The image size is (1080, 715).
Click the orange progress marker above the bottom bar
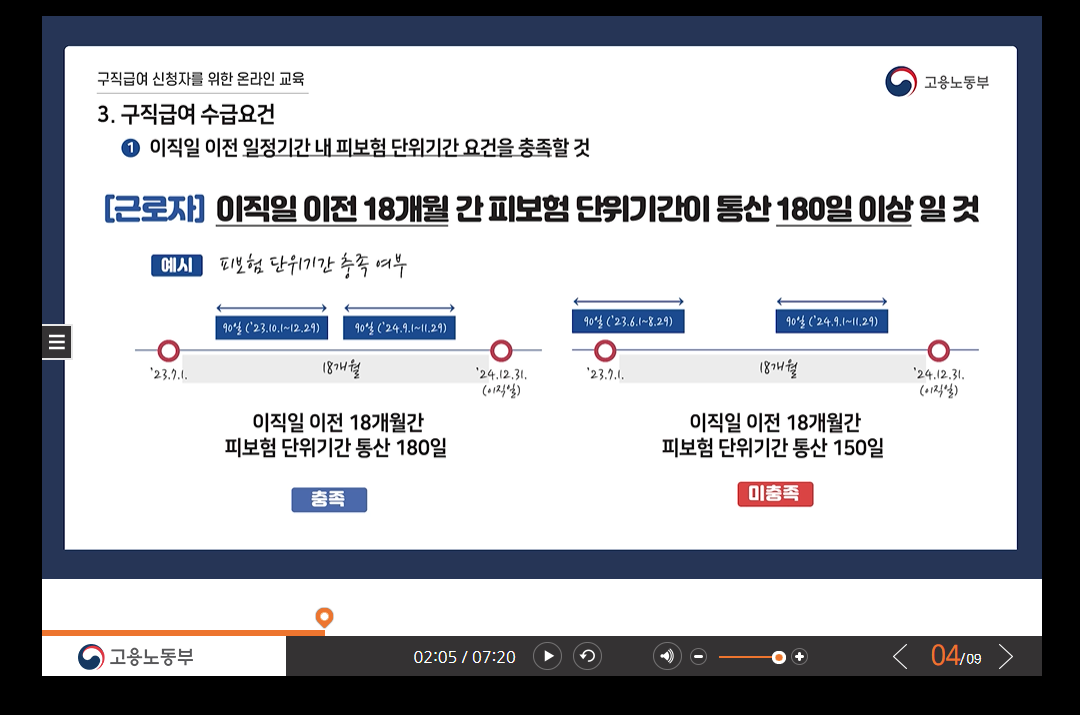tap(322, 619)
